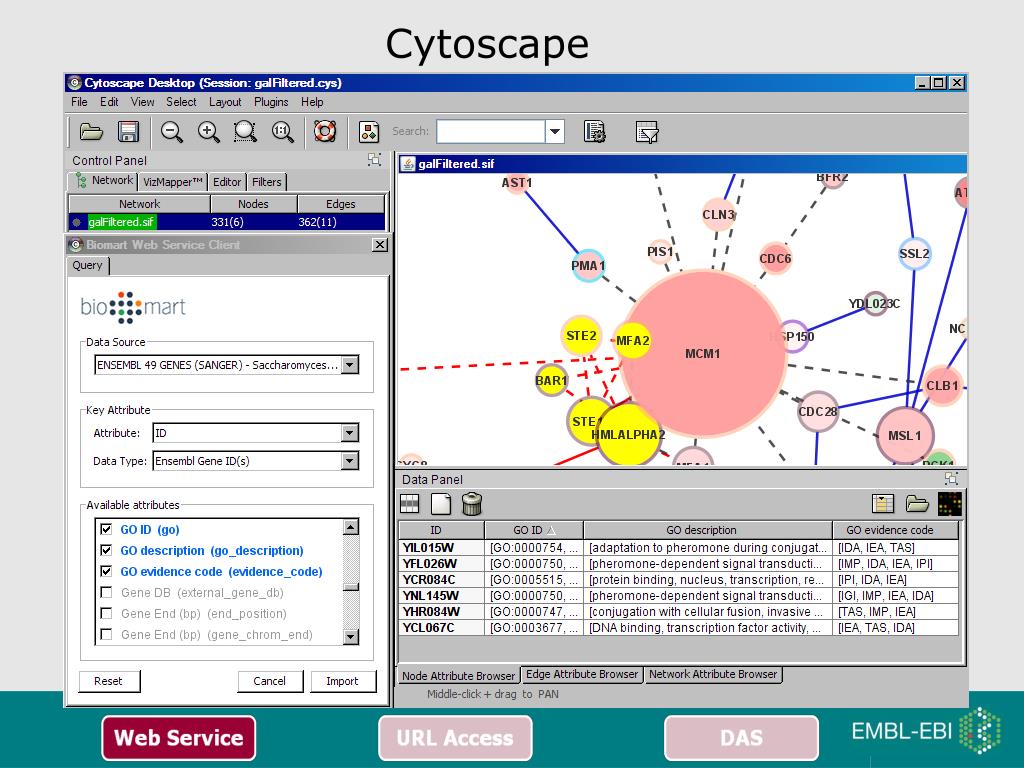Open the File menu
The height and width of the screenshot is (768, 1024).
pyautogui.click(x=79, y=102)
